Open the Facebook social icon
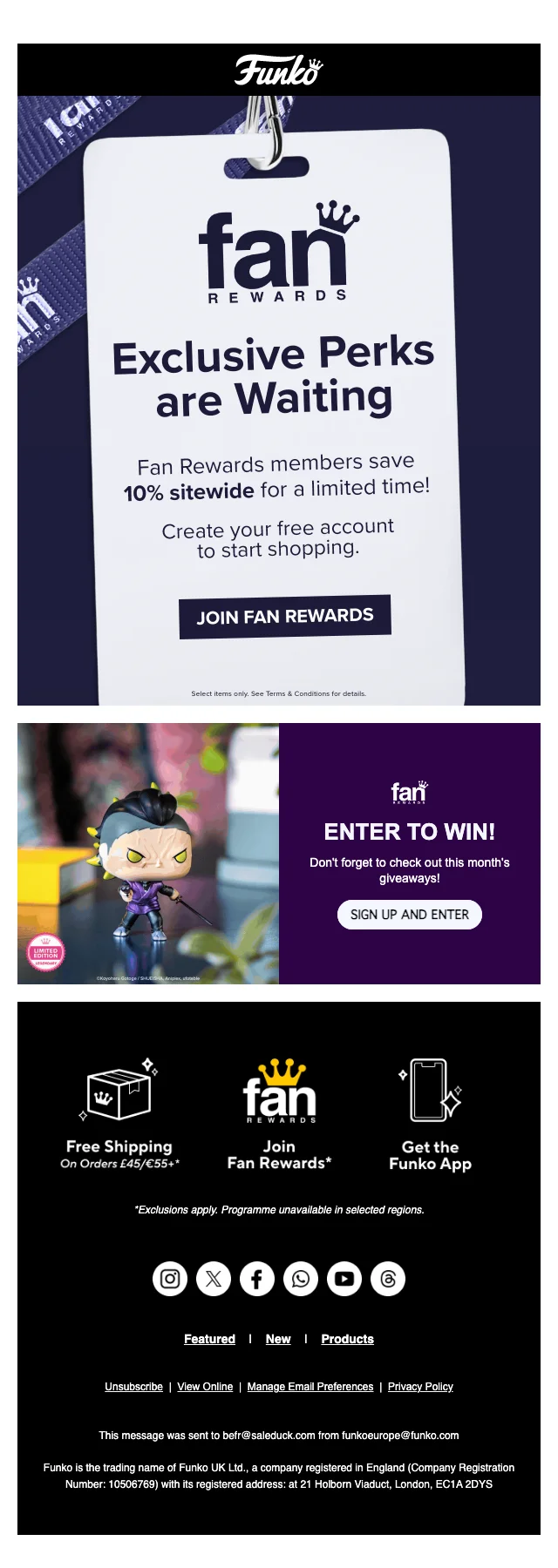The width and height of the screenshot is (558, 1568). pyautogui.click(x=257, y=1279)
